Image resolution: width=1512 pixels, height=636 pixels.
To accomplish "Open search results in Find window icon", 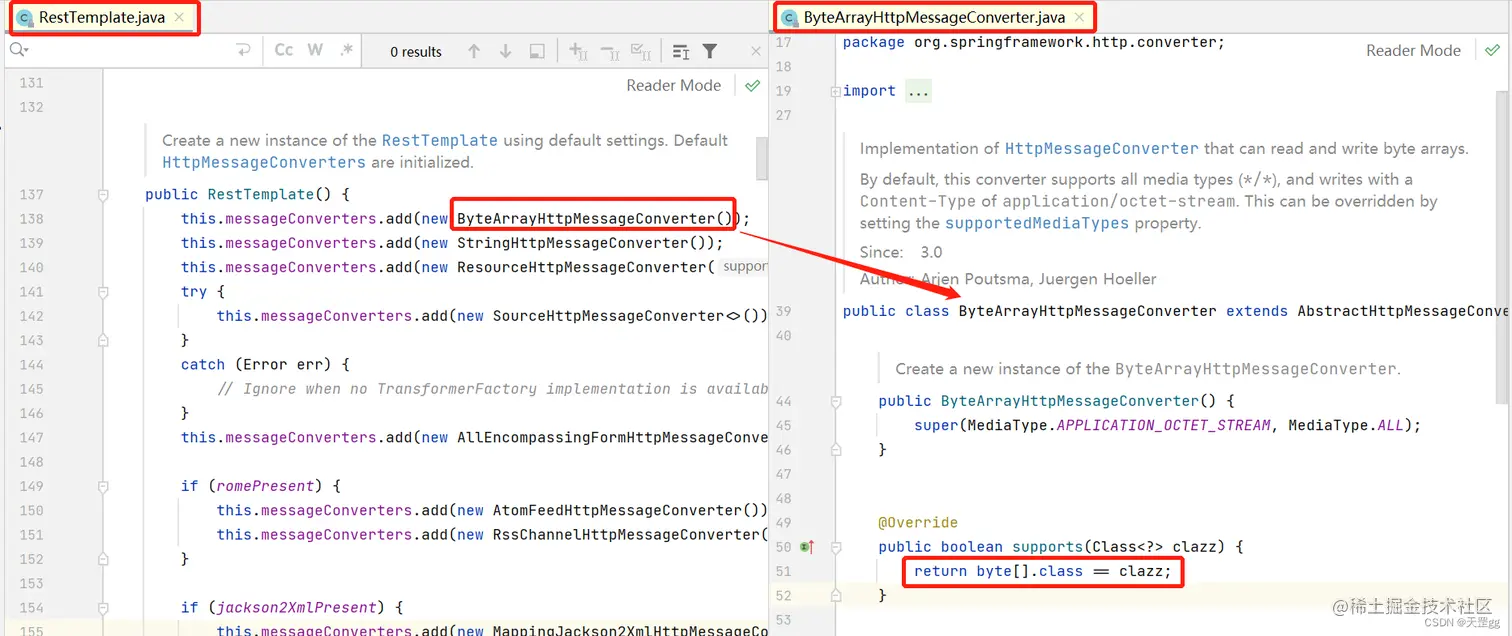I will 681,51.
